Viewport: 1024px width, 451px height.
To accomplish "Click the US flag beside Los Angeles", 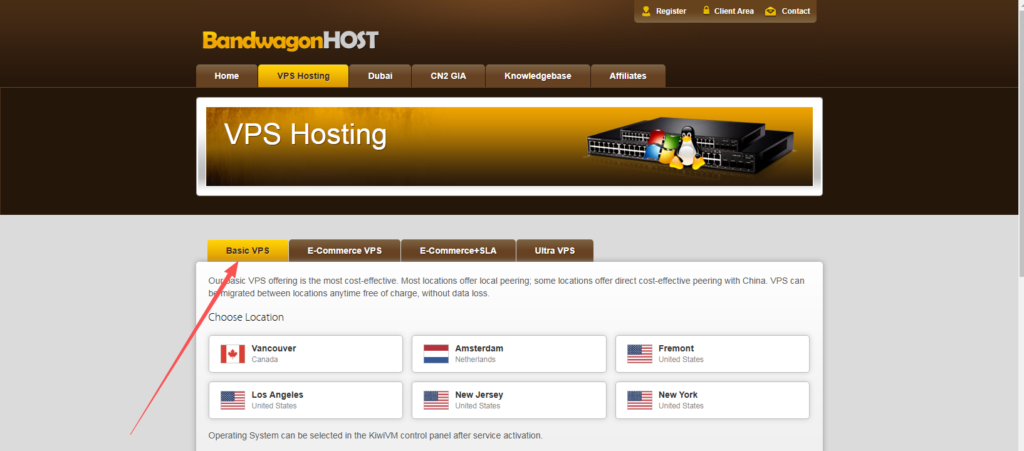I will coord(233,400).
